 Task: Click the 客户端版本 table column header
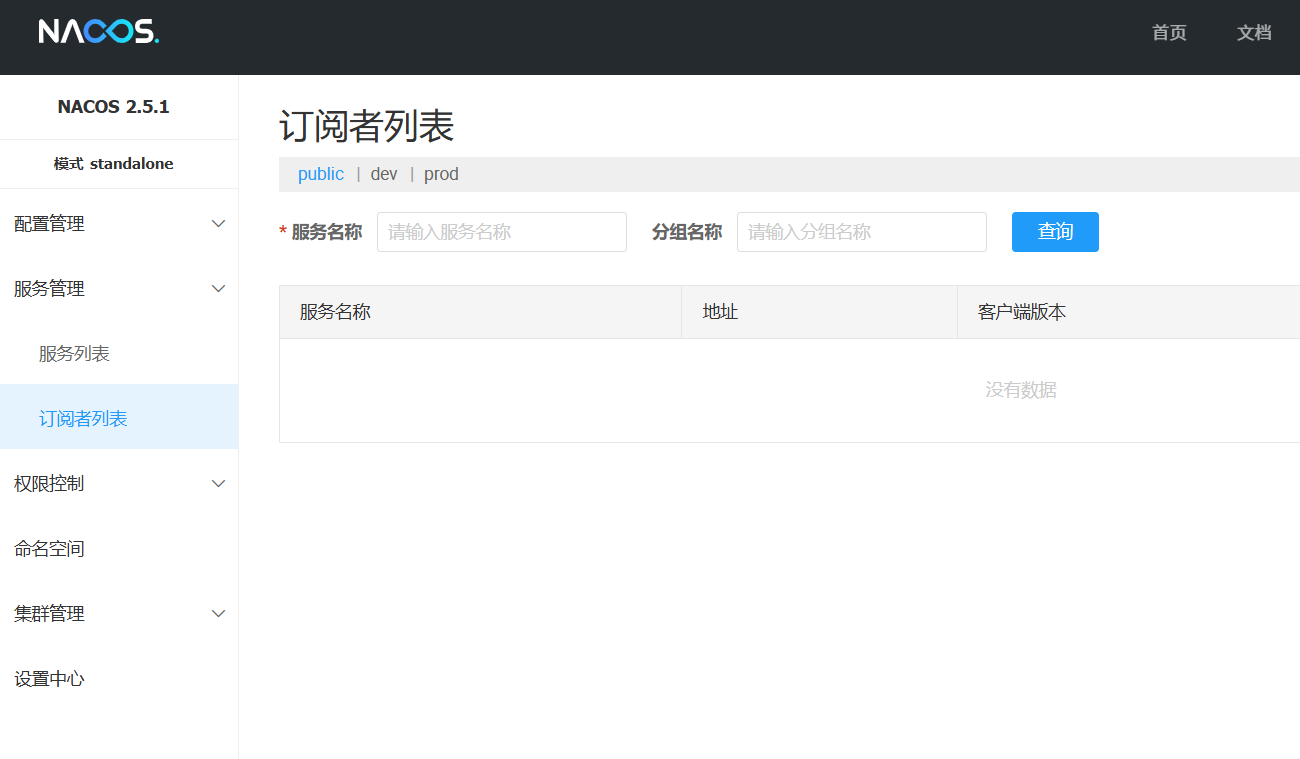point(1019,311)
